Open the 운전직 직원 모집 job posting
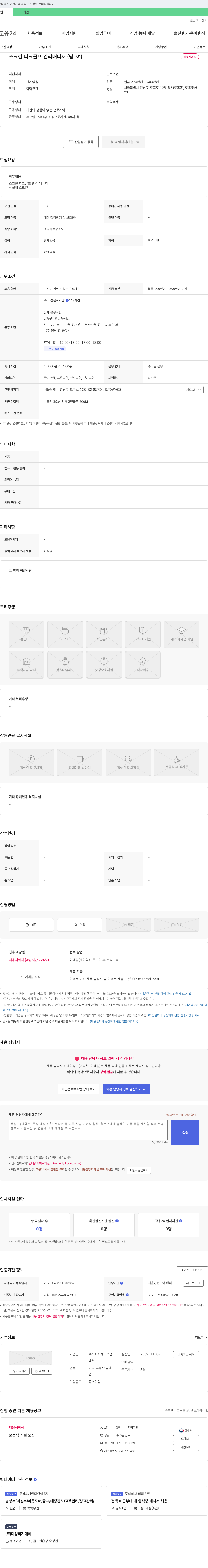 click(22, 1435)
